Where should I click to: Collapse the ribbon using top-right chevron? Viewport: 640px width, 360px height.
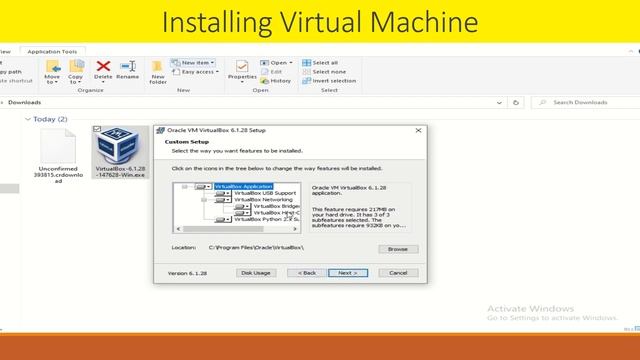631,51
